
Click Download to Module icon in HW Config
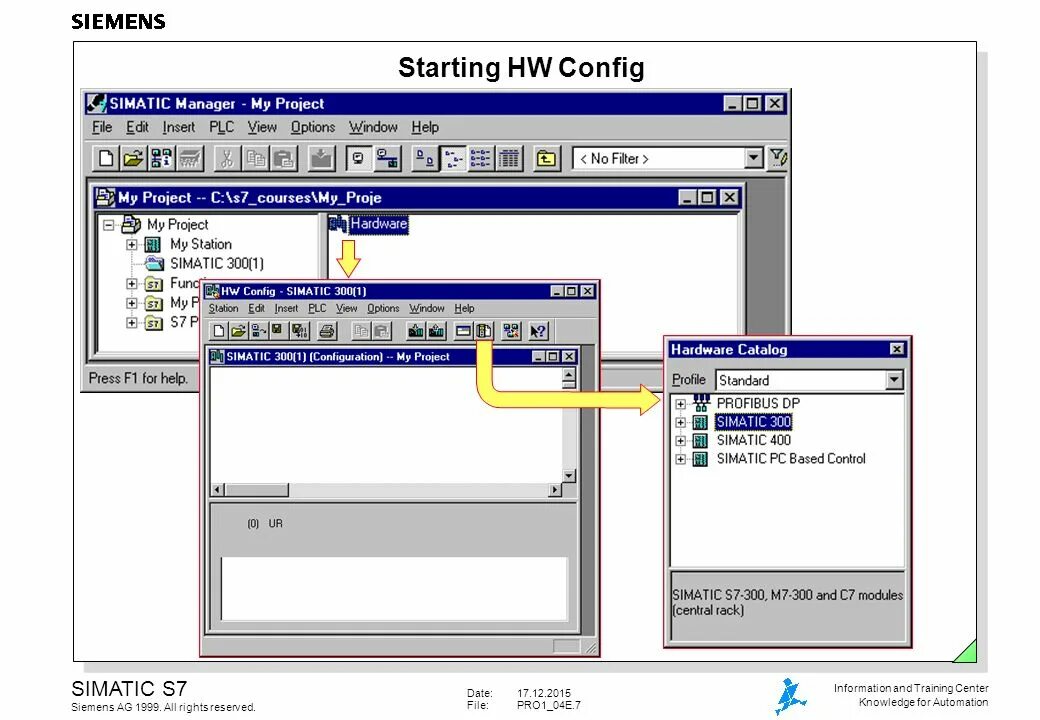pyautogui.click(x=416, y=330)
